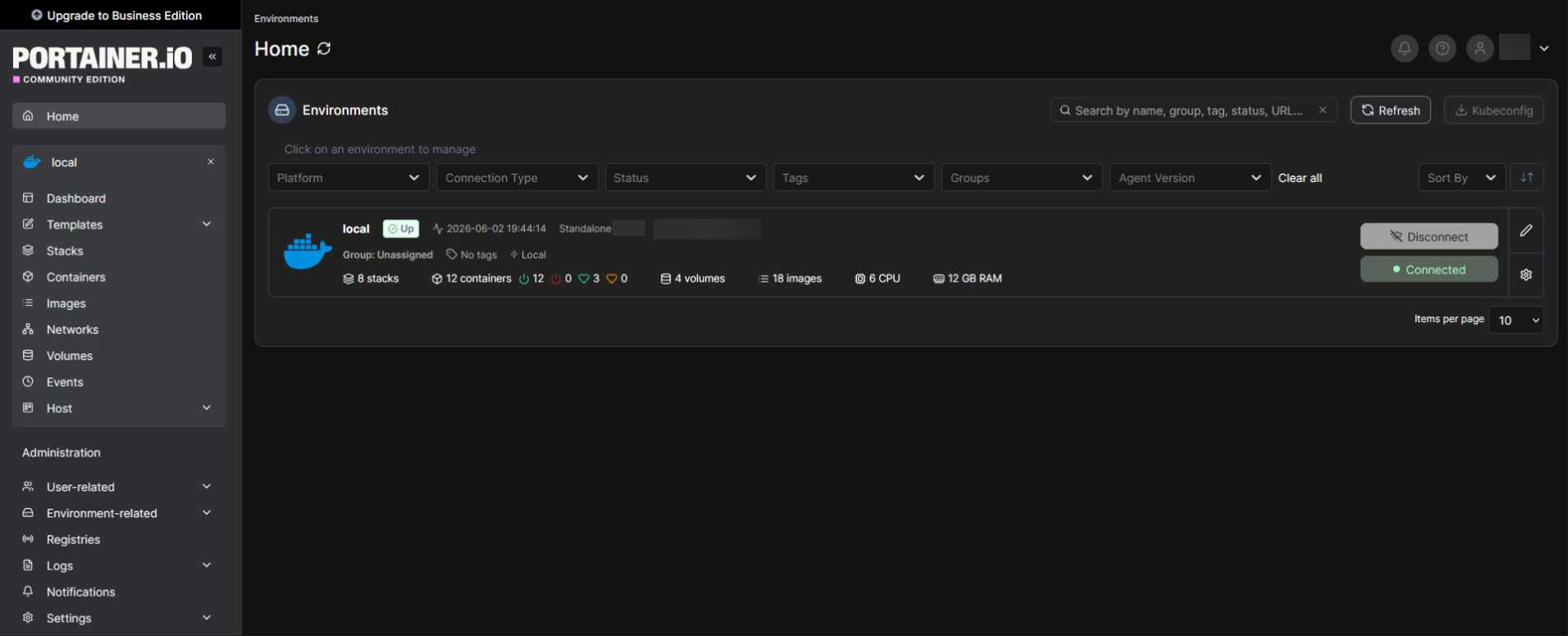Expand the user account menu chevron
The image size is (1568, 636).
[1544, 48]
